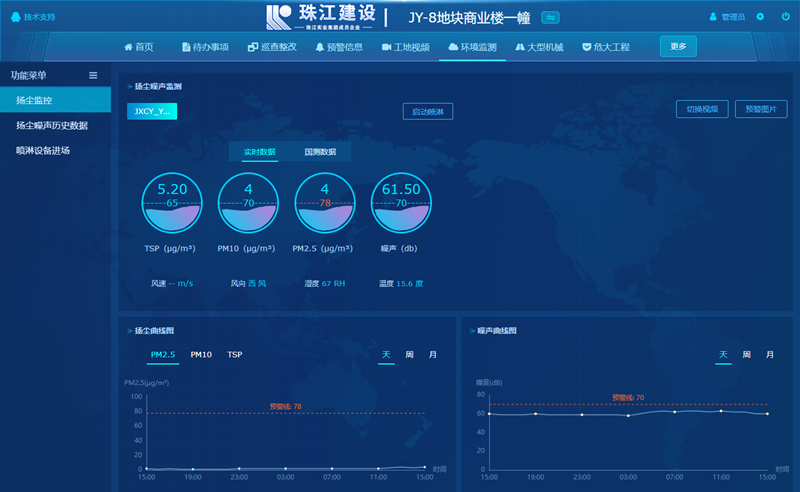Click the 启动喷淋 button

click(x=428, y=112)
